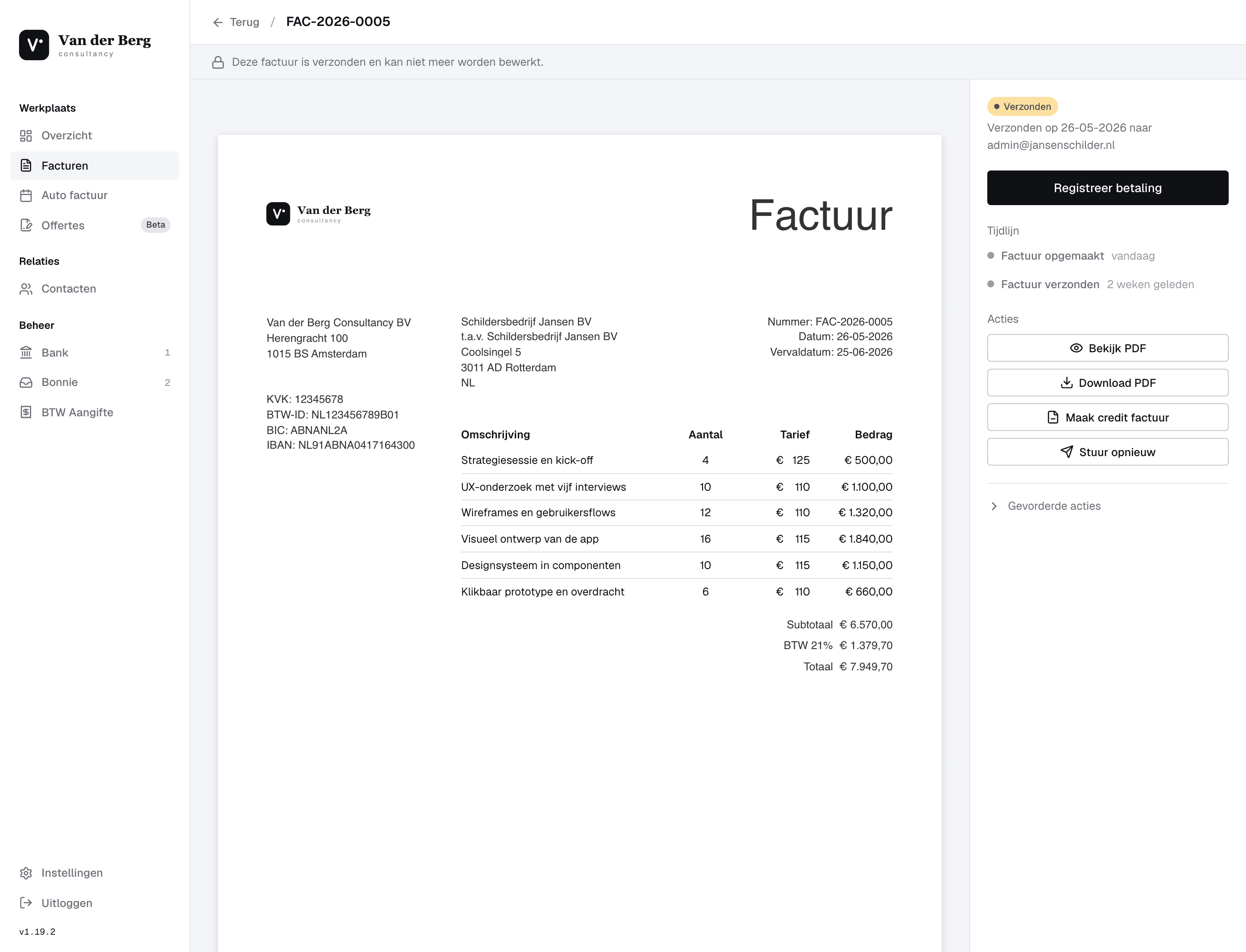Click the Verzonden status badge

pyautogui.click(x=1022, y=106)
